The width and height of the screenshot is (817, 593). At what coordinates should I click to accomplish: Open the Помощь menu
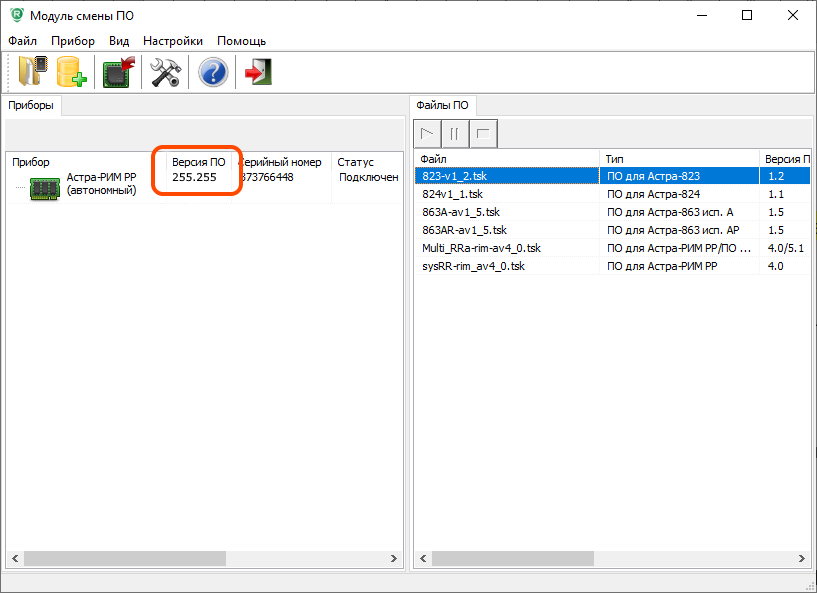(x=241, y=41)
